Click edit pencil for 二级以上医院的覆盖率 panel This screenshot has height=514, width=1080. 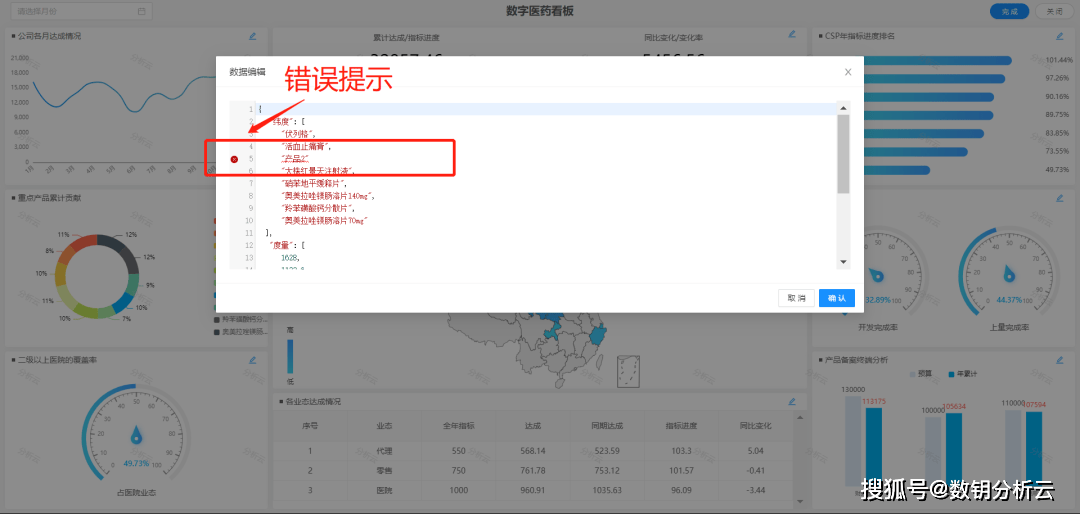(252, 360)
